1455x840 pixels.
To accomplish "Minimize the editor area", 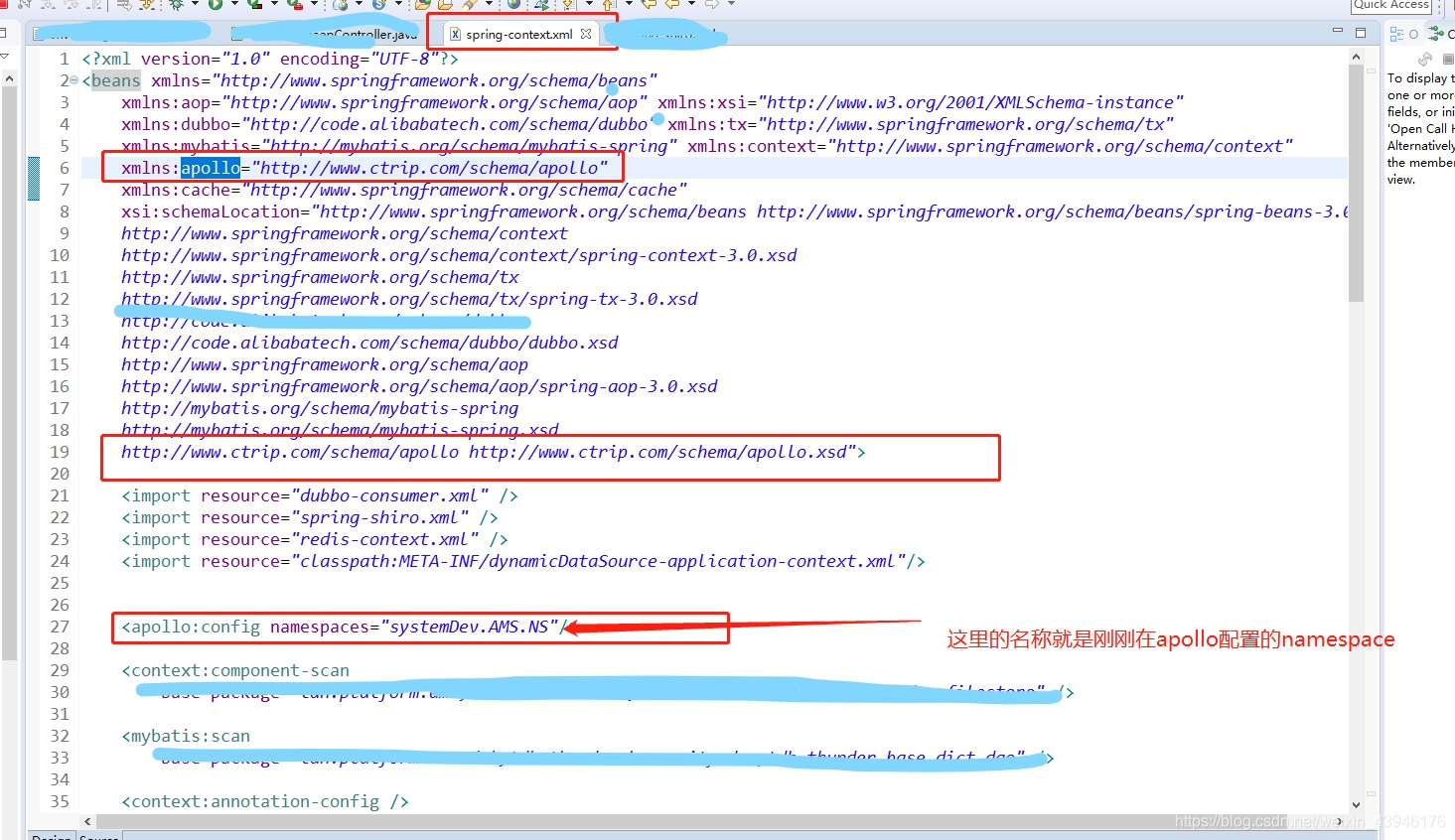I will click(1338, 32).
